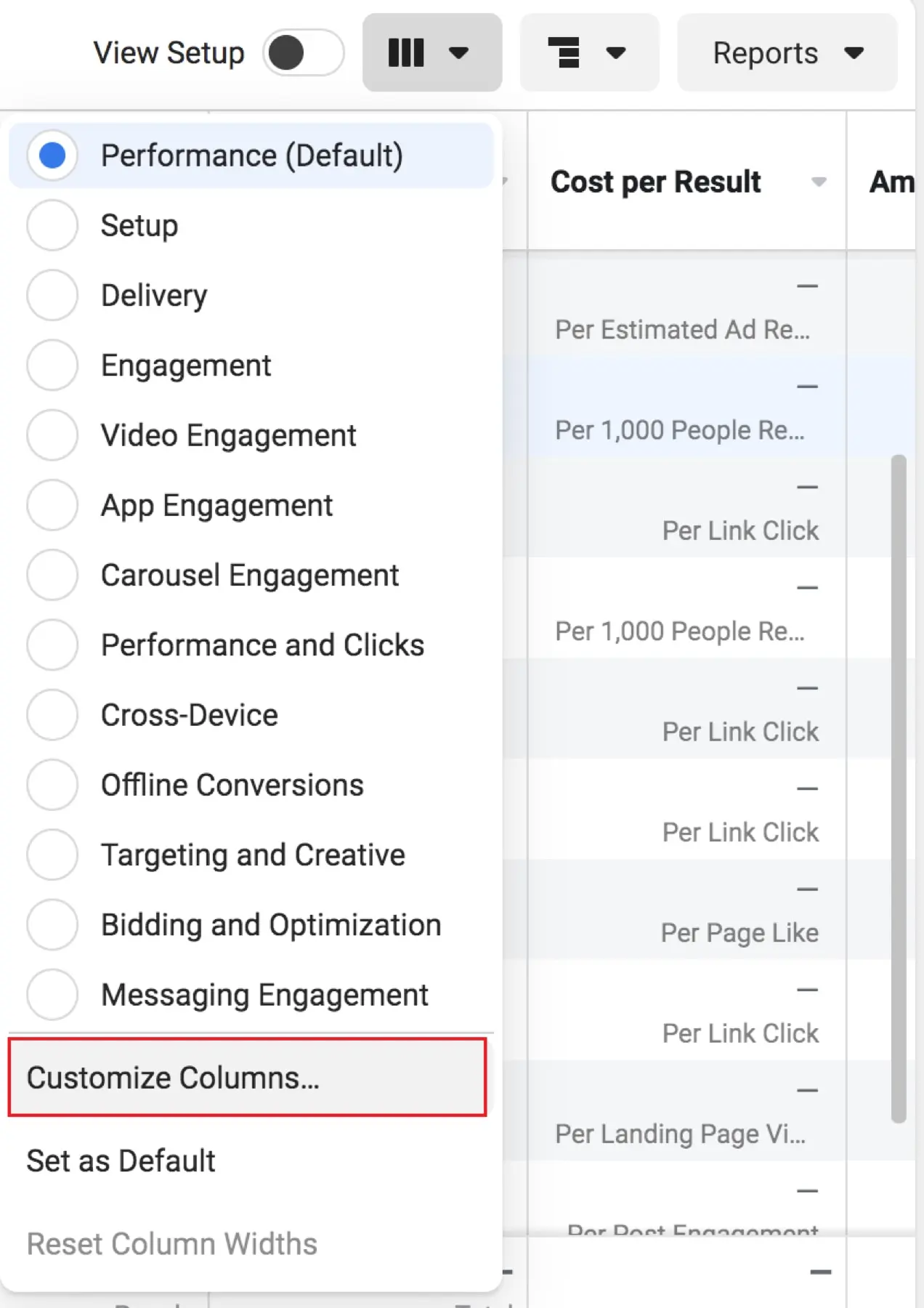Pick the Video Engagement preset
This screenshot has width=924, height=1308.
tap(52, 435)
